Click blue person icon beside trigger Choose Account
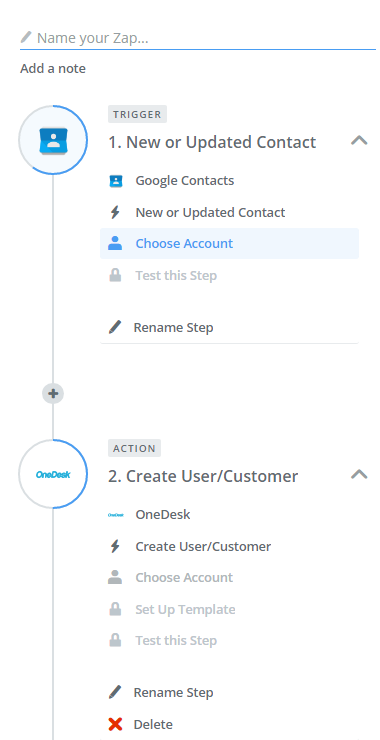 tap(115, 244)
